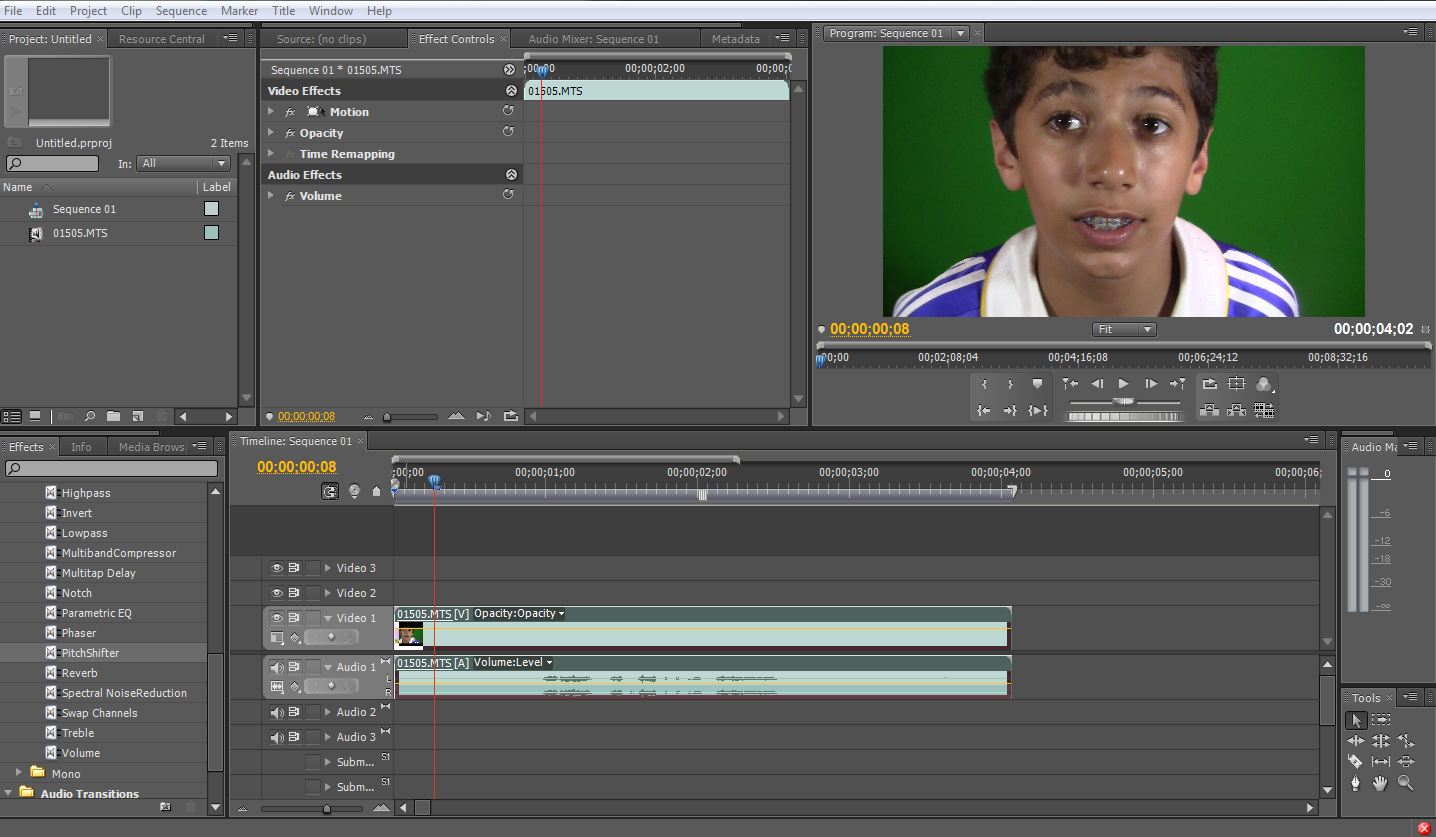Click the shuttle slider in Program monitor

point(1124,403)
